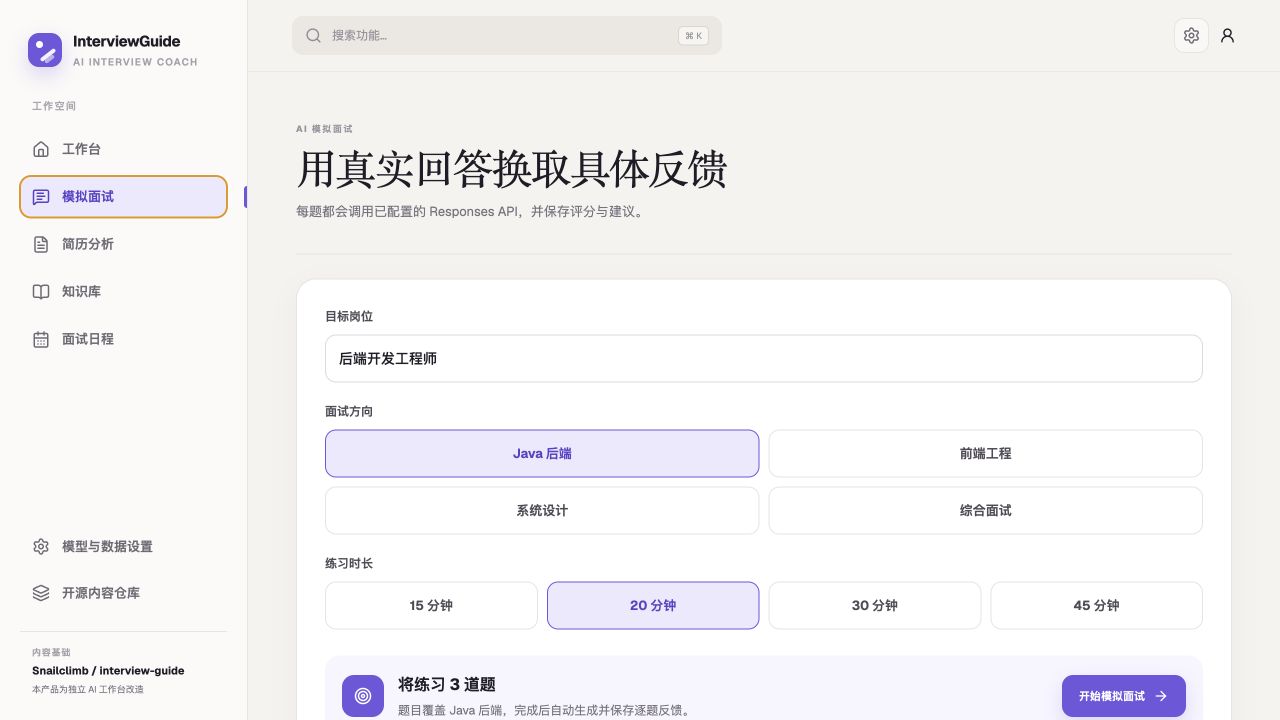Open 知识库 in the sidebar
The width and height of the screenshot is (1280, 720).
pos(123,292)
